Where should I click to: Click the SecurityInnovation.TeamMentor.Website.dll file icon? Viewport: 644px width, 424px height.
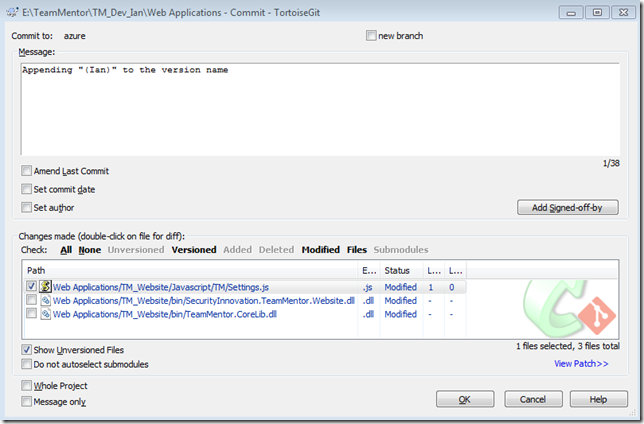[45, 300]
